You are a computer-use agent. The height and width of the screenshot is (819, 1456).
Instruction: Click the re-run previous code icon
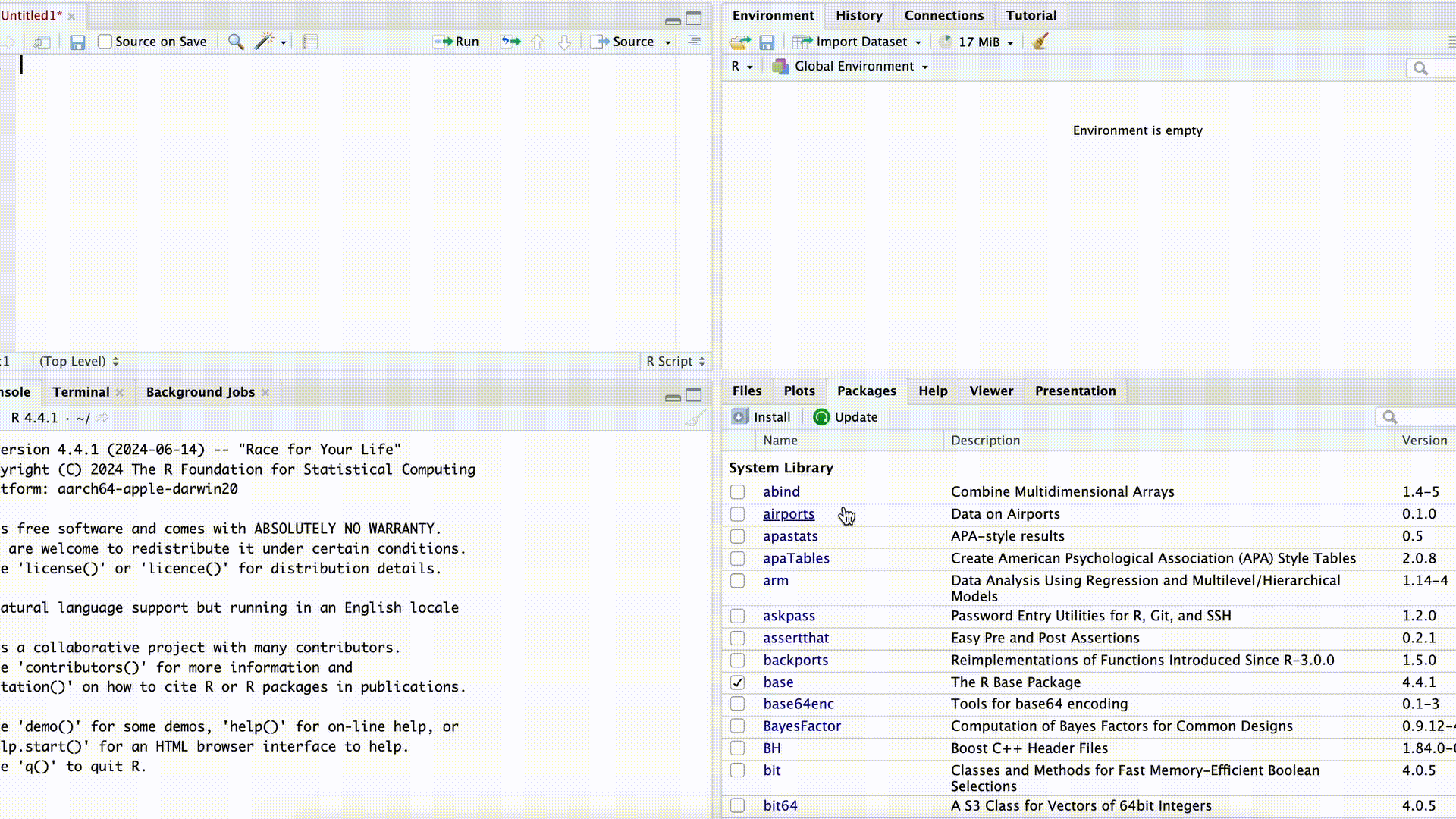pos(511,42)
